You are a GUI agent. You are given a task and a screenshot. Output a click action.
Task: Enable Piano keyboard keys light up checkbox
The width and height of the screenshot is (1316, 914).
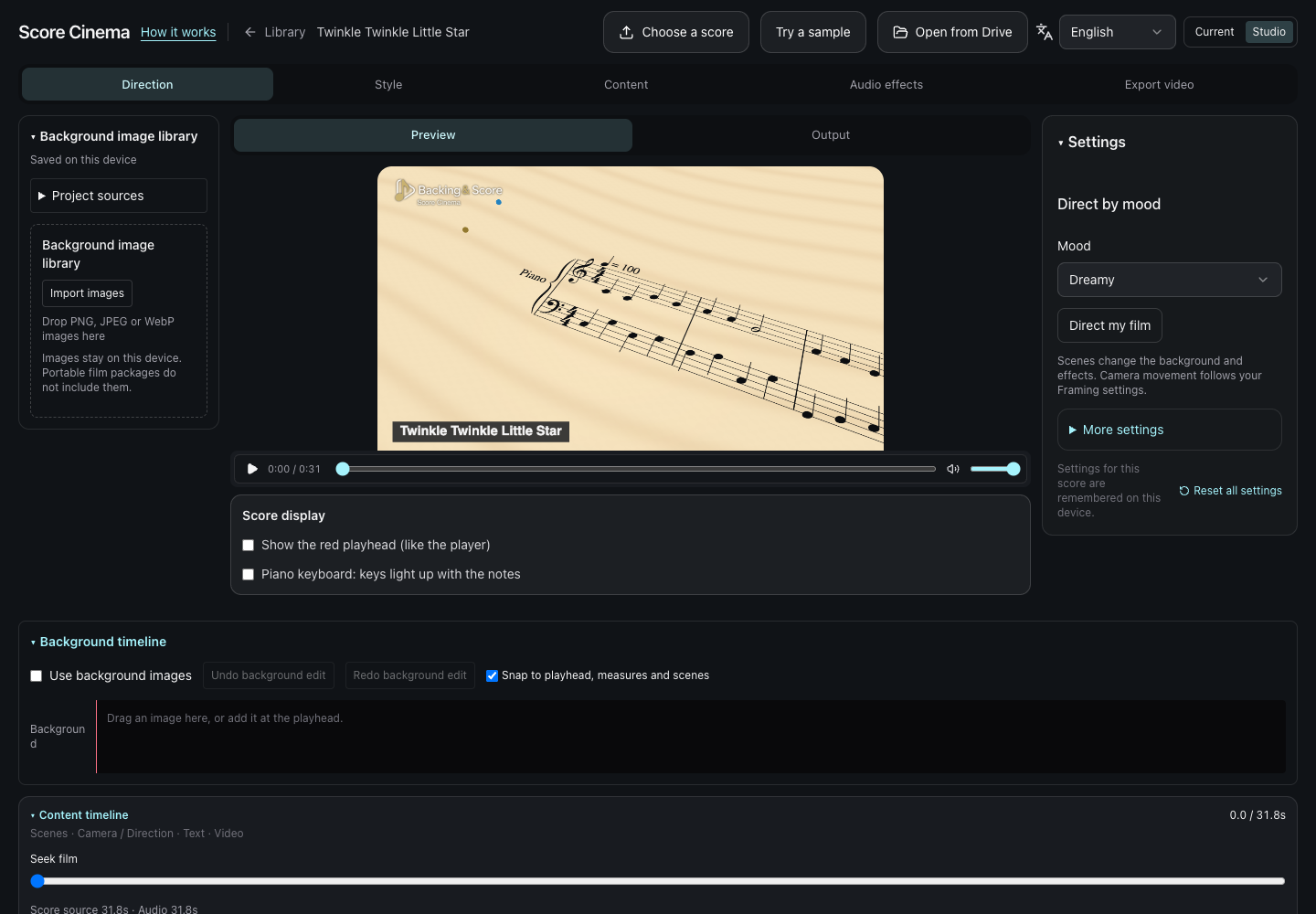point(248,575)
